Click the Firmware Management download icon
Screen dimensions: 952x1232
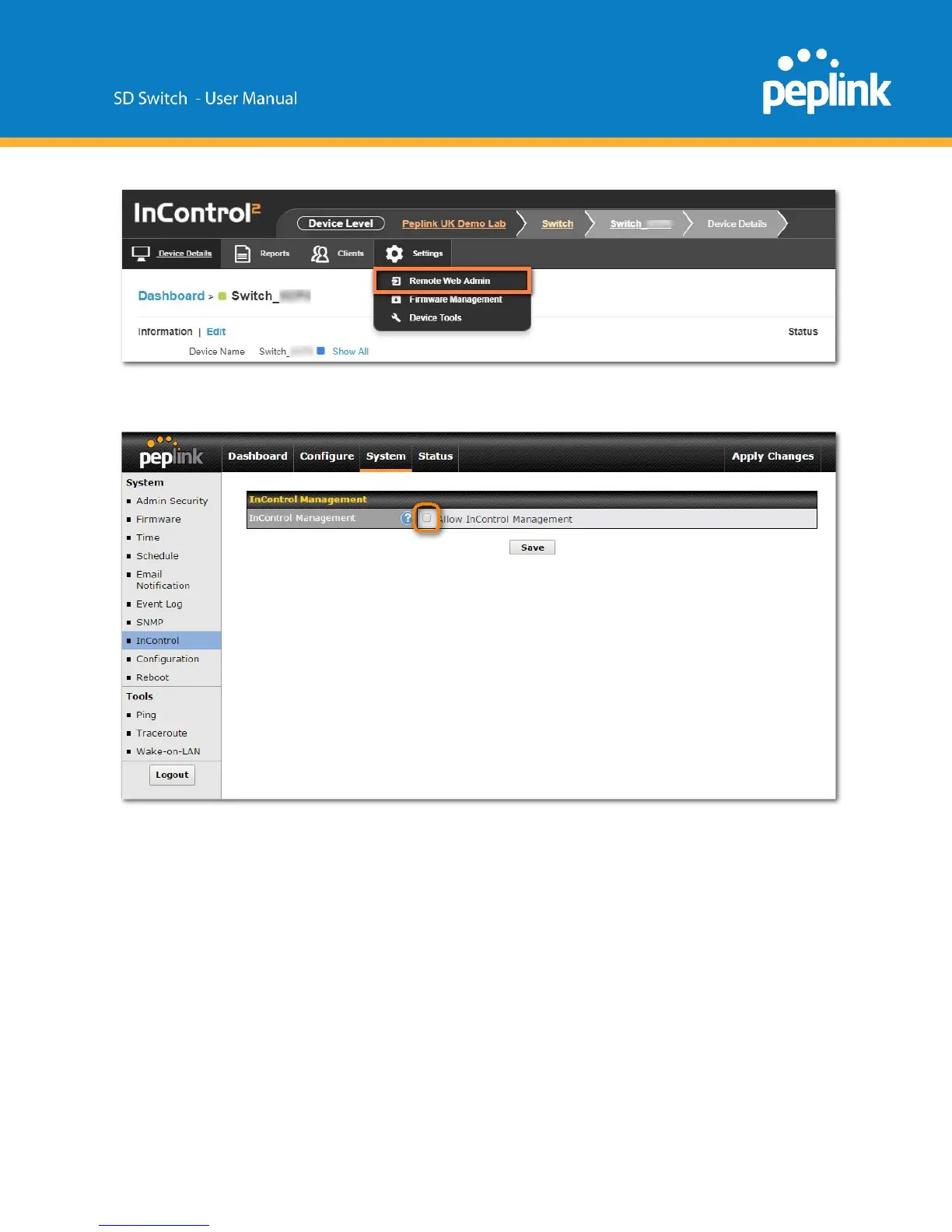click(x=396, y=299)
